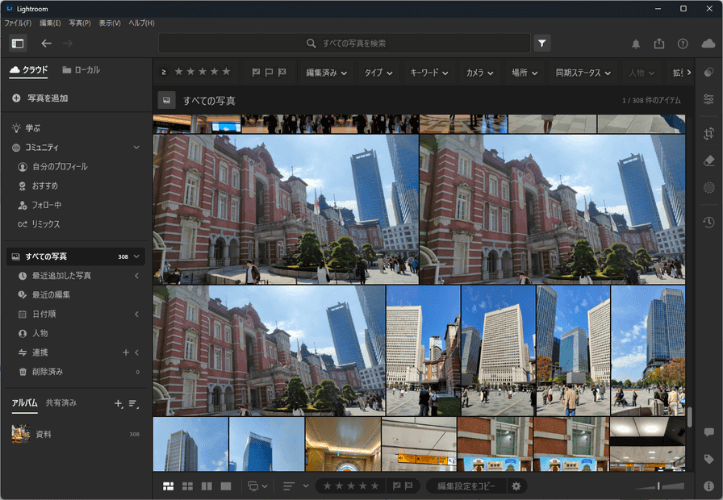Switch to photo grid view
The width and height of the screenshot is (723, 500).
[168, 486]
